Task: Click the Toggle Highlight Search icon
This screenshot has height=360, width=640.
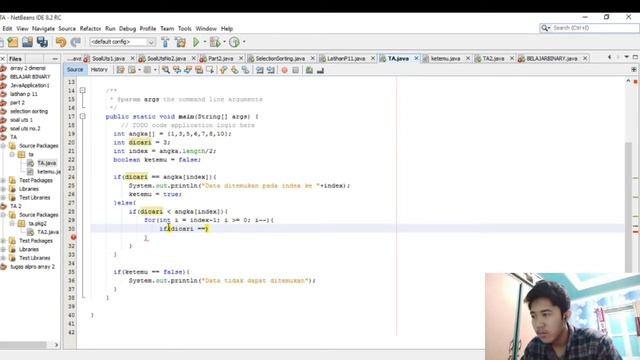Action: pyautogui.click(x=199, y=70)
